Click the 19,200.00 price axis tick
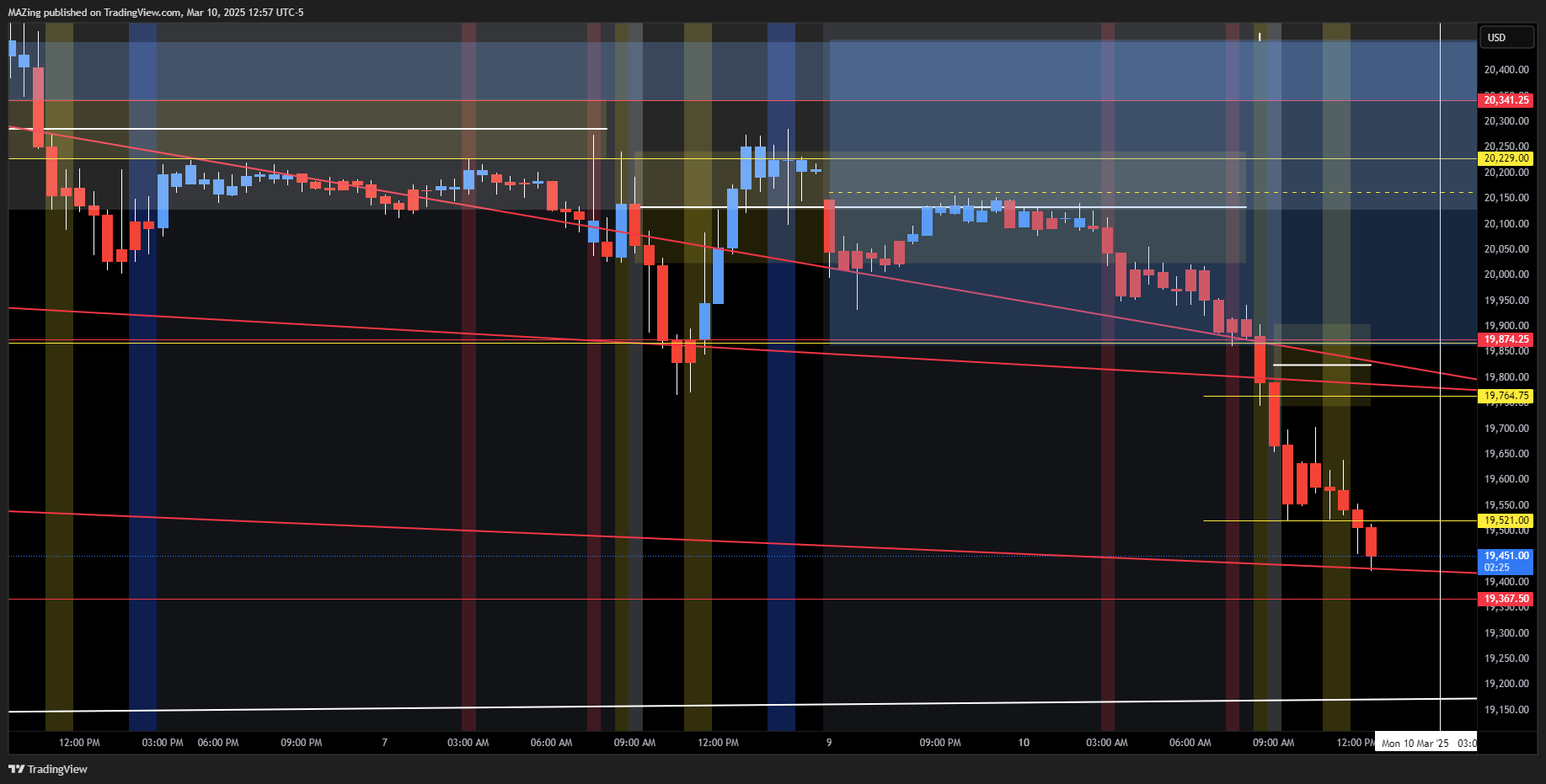 [x=1506, y=684]
